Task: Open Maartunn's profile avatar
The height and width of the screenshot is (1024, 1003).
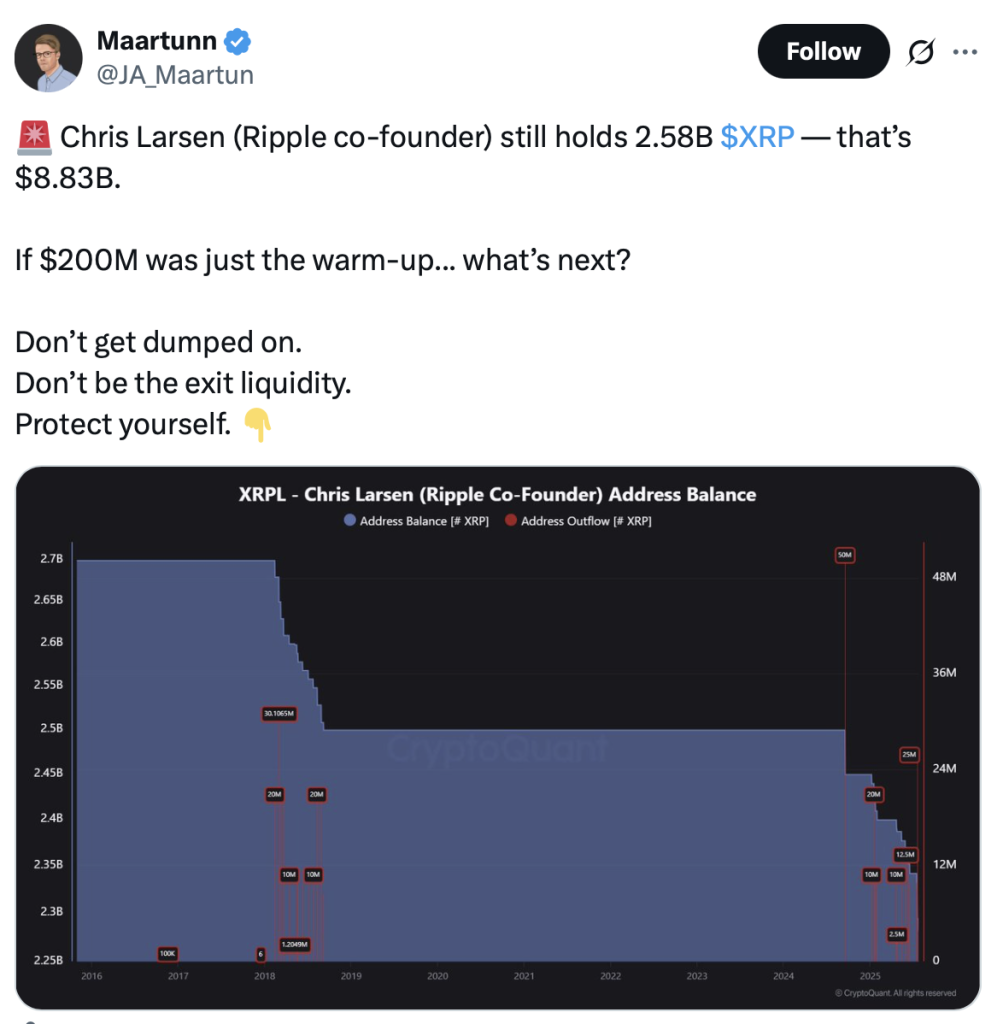Action: coord(48,58)
